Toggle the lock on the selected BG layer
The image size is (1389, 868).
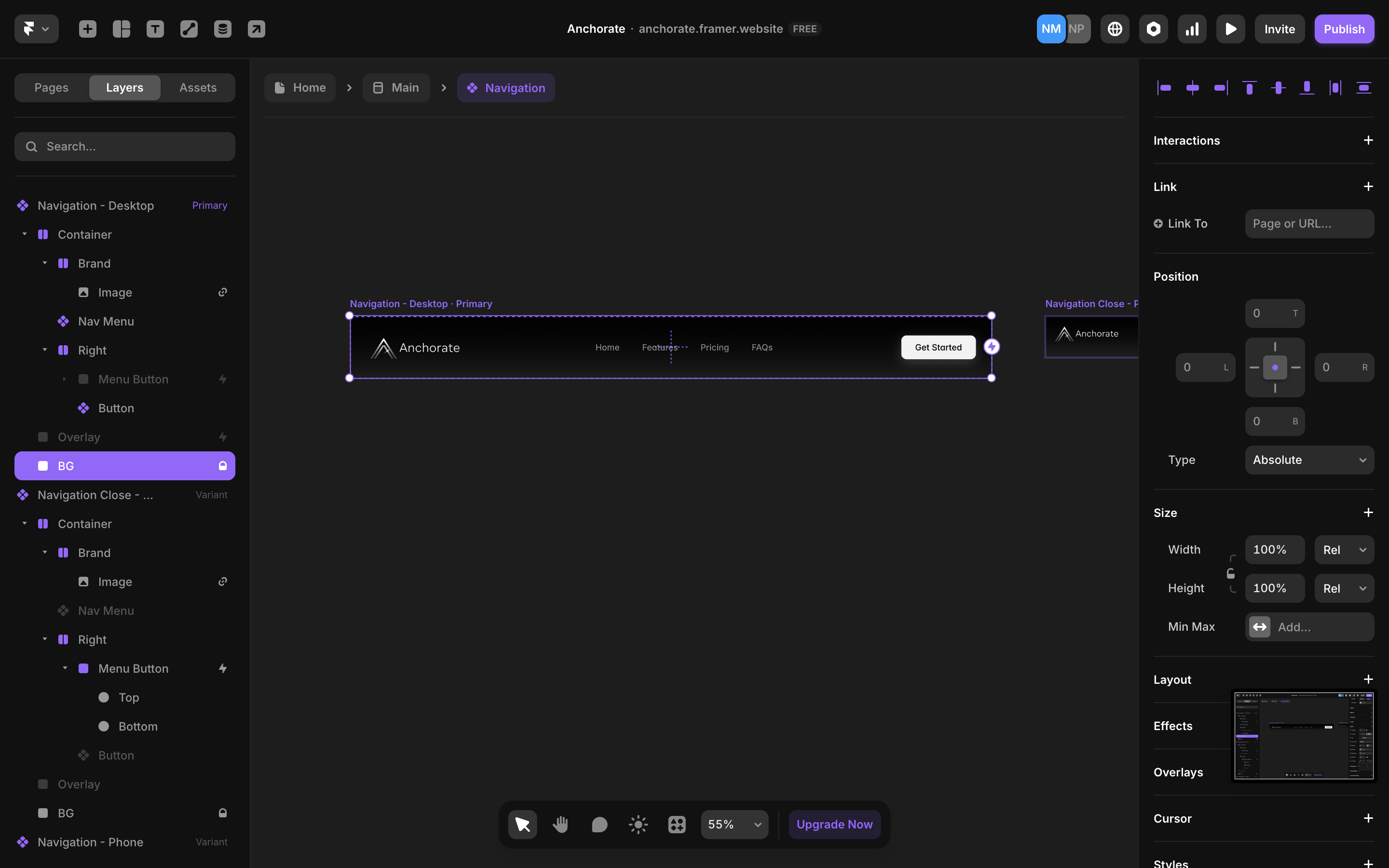click(x=223, y=465)
